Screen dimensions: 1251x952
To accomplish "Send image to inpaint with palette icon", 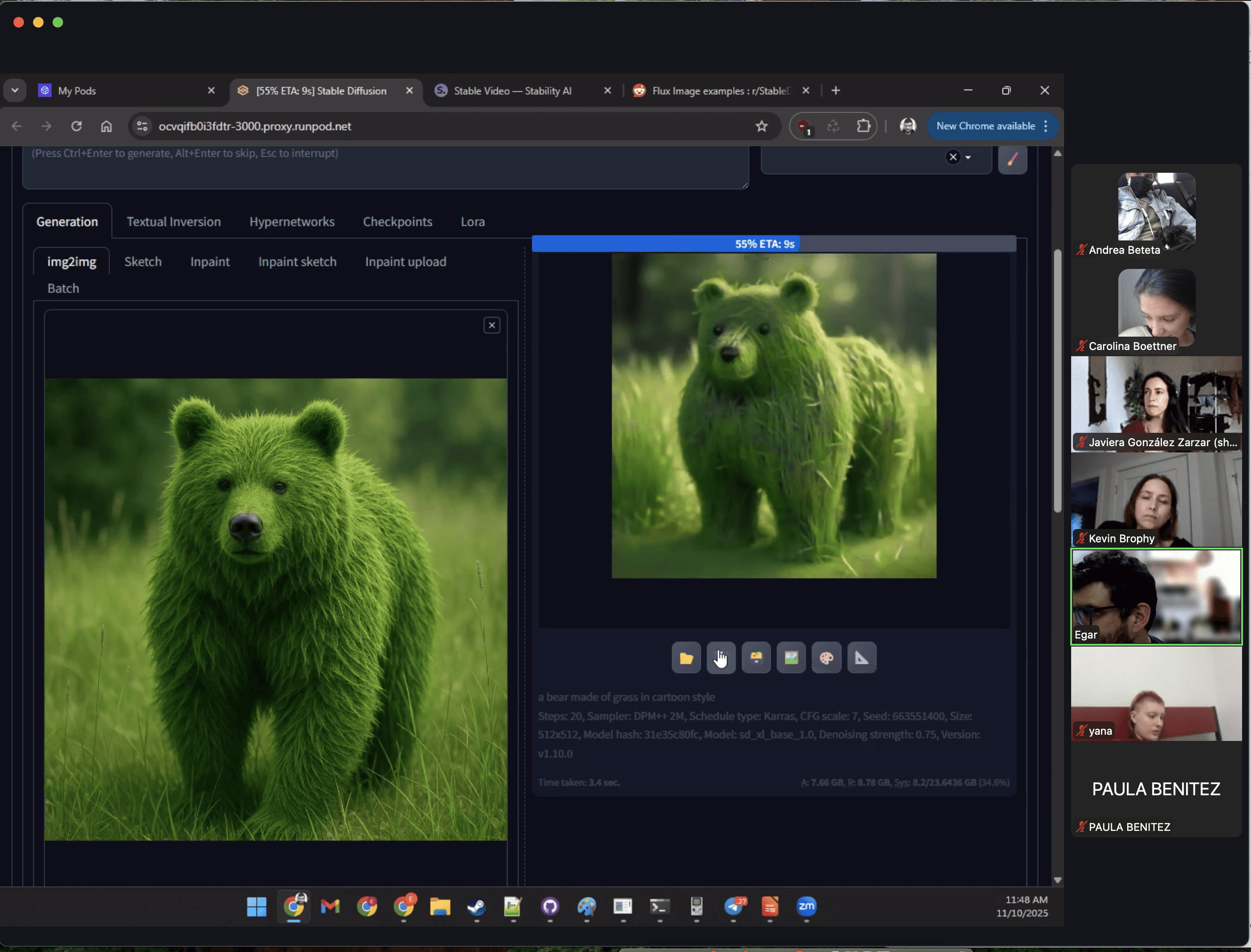I will (x=826, y=658).
